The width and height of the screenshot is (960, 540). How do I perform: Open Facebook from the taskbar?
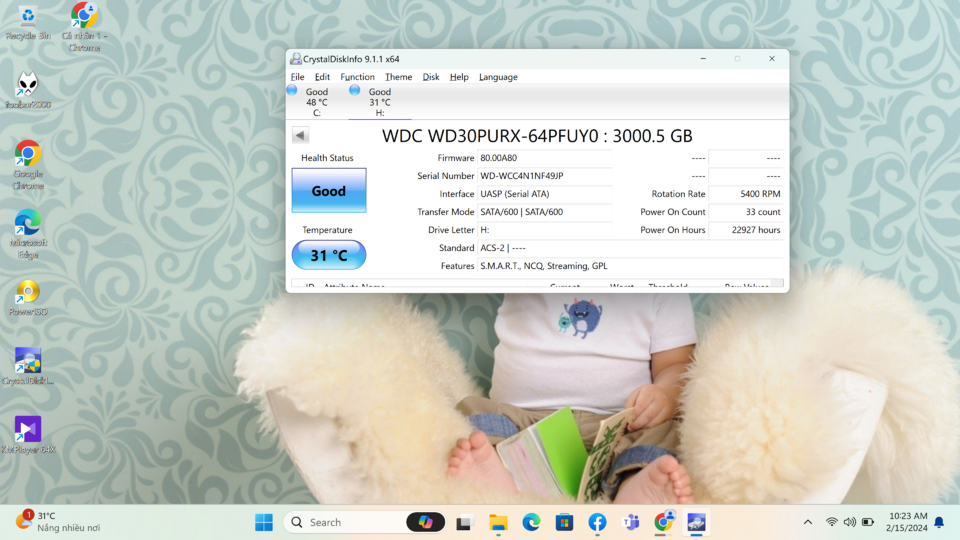pos(597,522)
